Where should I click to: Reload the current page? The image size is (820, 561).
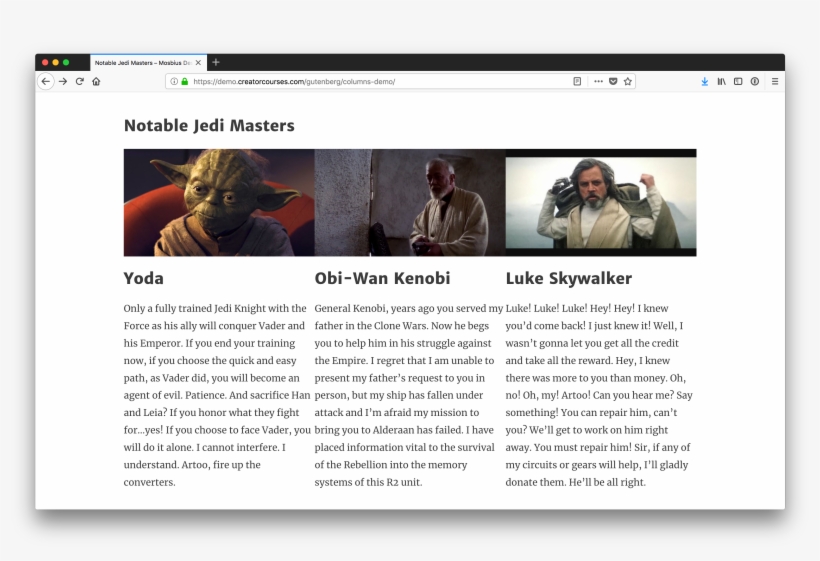(79, 82)
